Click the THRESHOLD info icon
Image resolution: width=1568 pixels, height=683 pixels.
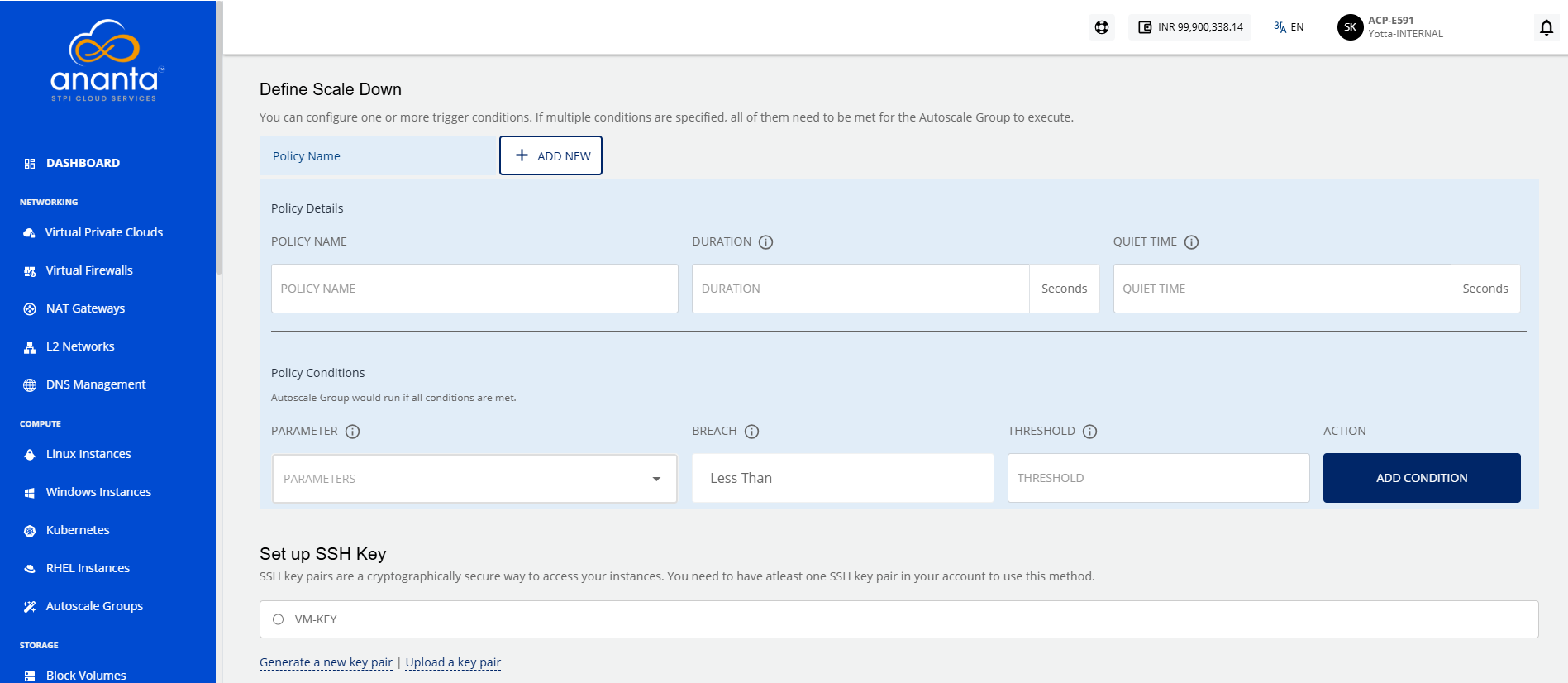(1089, 432)
